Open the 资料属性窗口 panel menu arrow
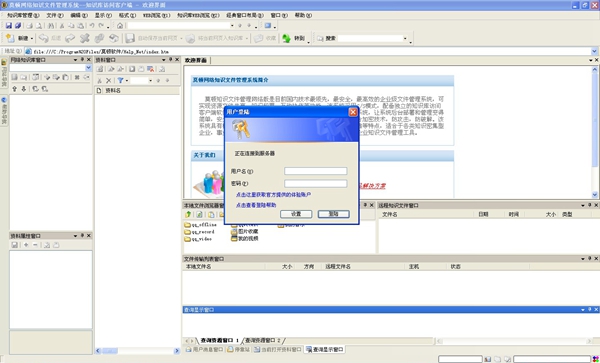Image resolution: width=600 pixels, height=363 pixels. (75, 236)
